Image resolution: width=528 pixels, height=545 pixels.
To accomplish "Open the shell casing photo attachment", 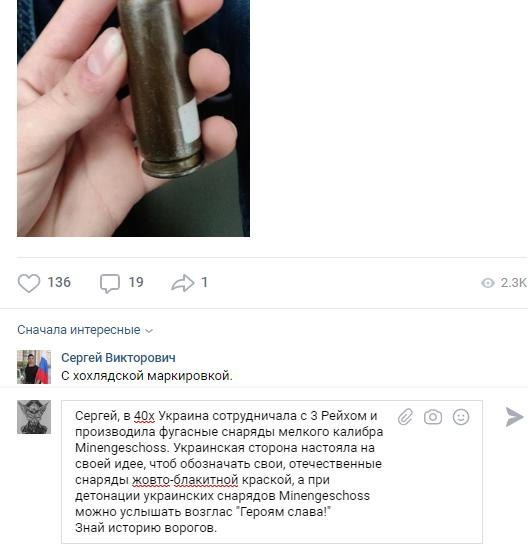I will [x=133, y=118].
